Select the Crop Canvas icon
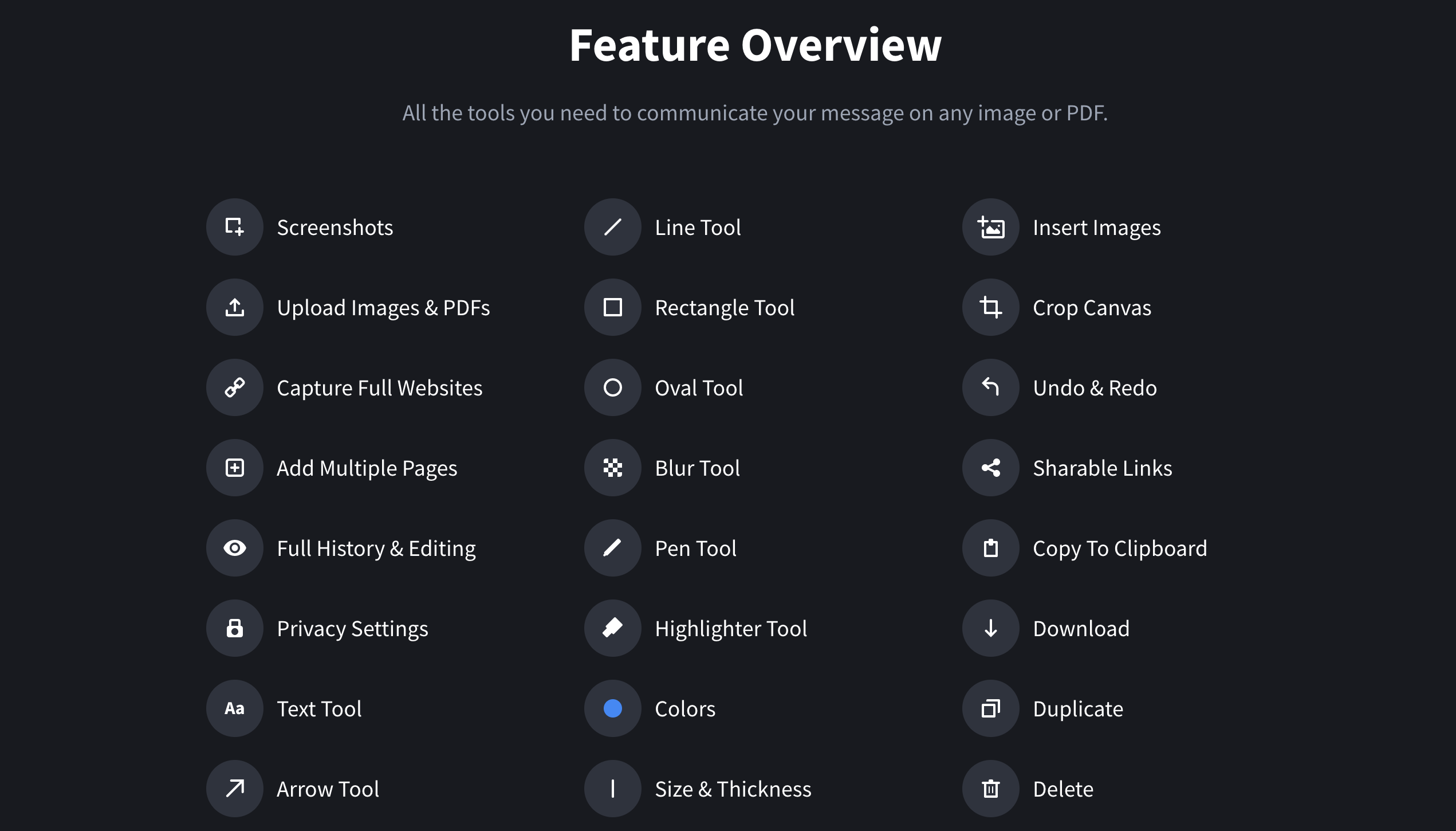The height and width of the screenshot is (831, 1456). click(x=990, y=307)
